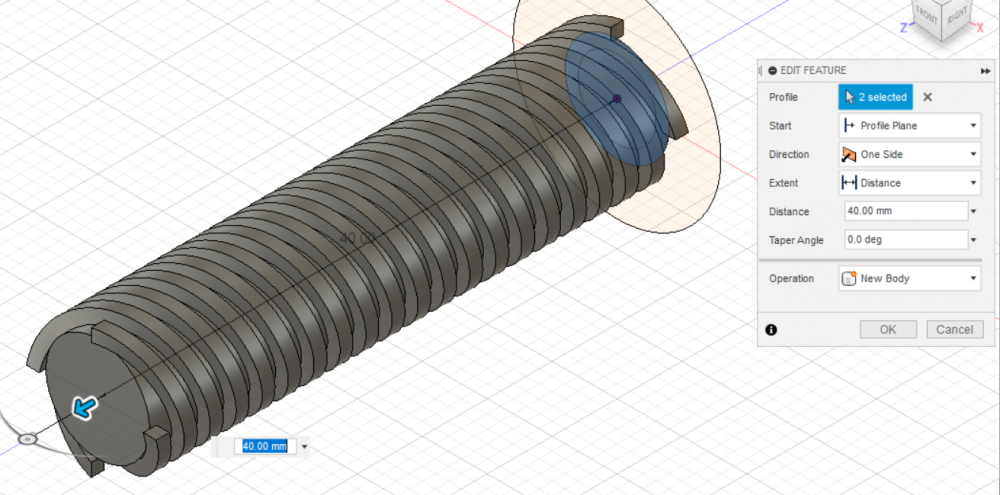Open the Operation 'New Body' dropdown

click(909, 278)
